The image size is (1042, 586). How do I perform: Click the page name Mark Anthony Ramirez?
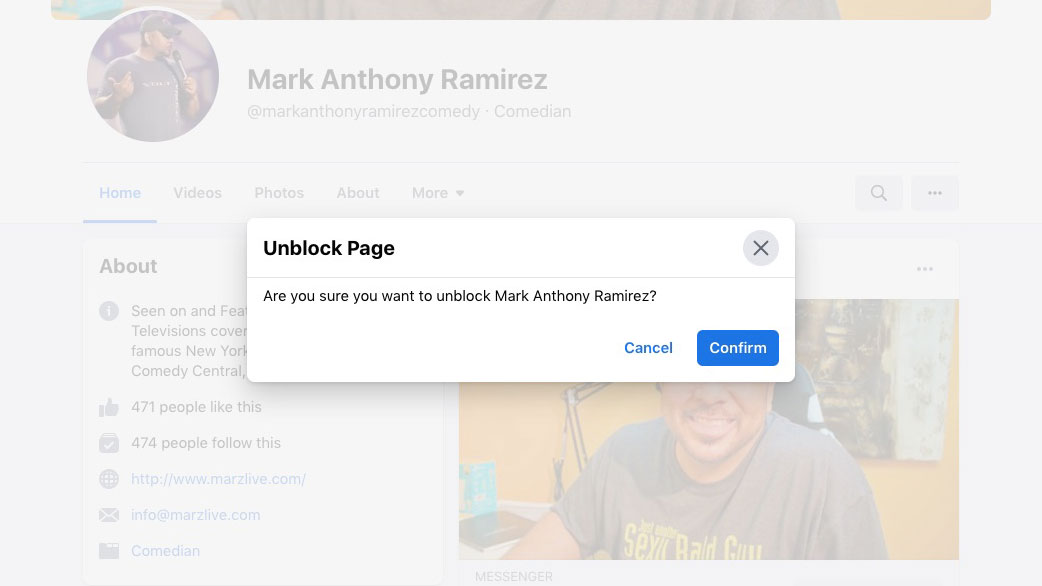[397, 80]
